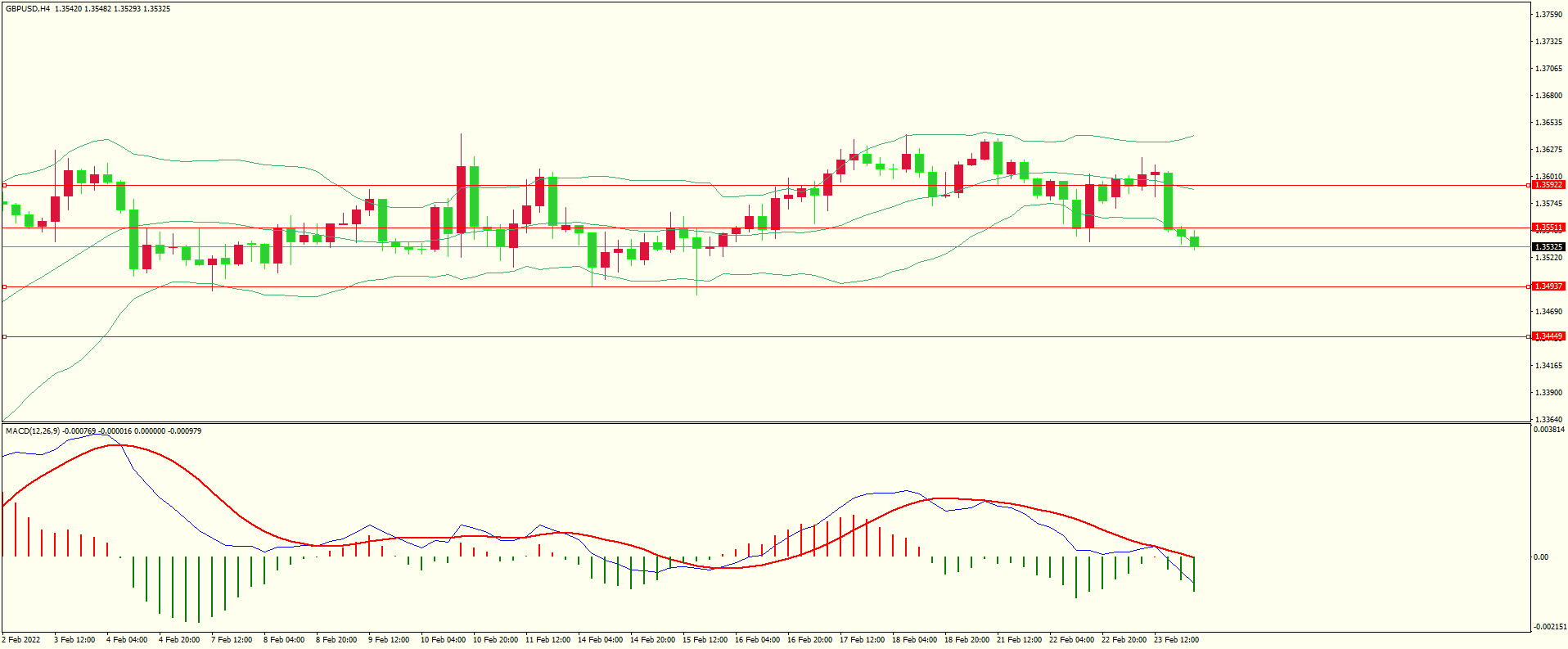Click the 1.36275 price axis label
The image size is (1568, 649).
pos(1549,150)
